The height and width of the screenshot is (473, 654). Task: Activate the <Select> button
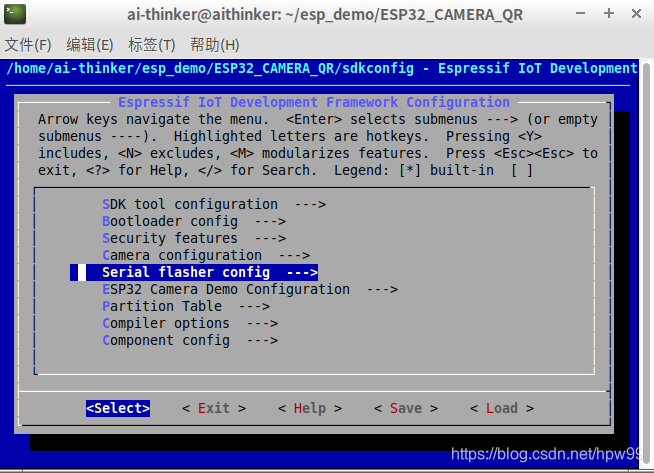tap(118, 408)
